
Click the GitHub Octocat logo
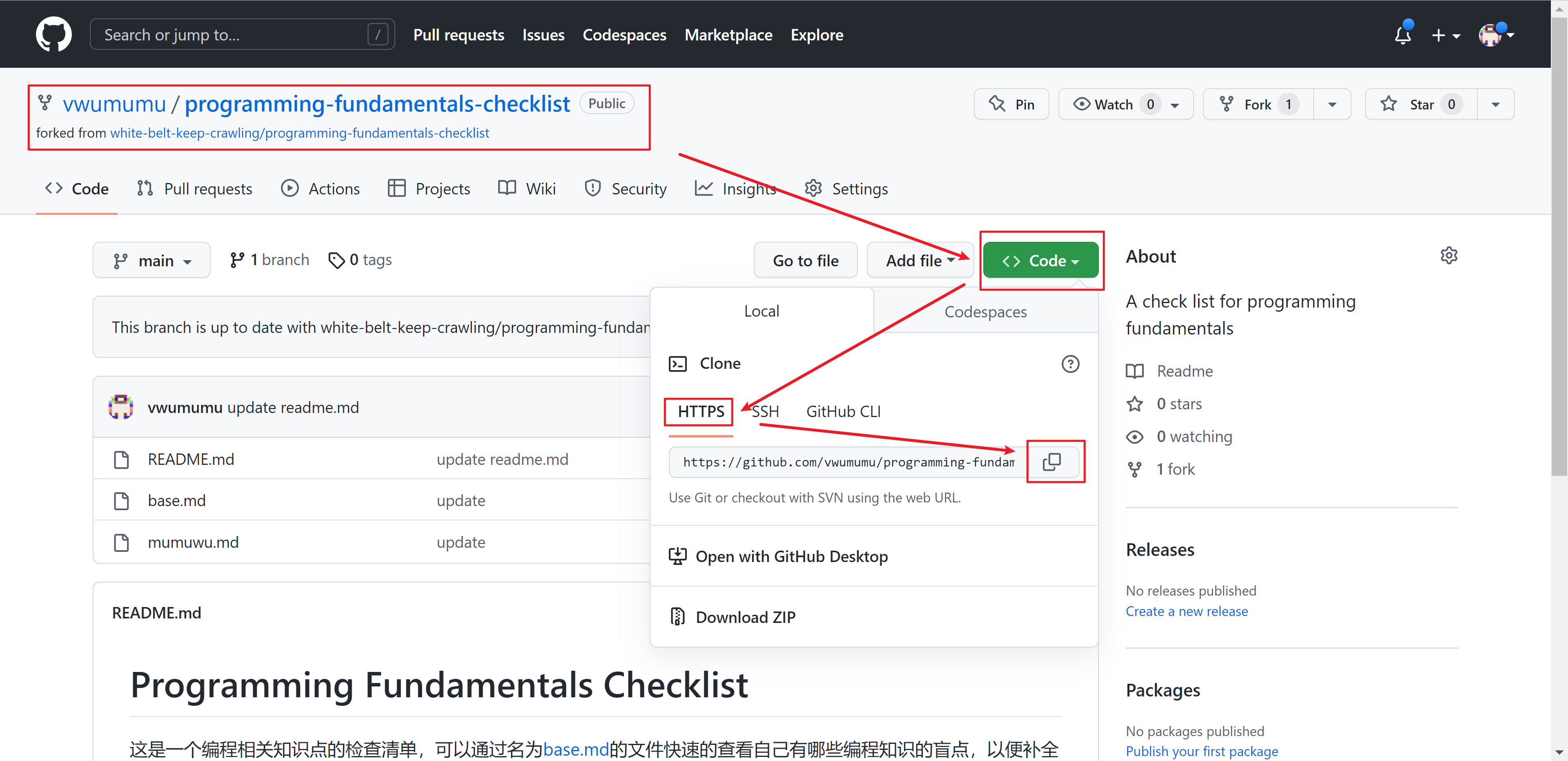point(53,35)
